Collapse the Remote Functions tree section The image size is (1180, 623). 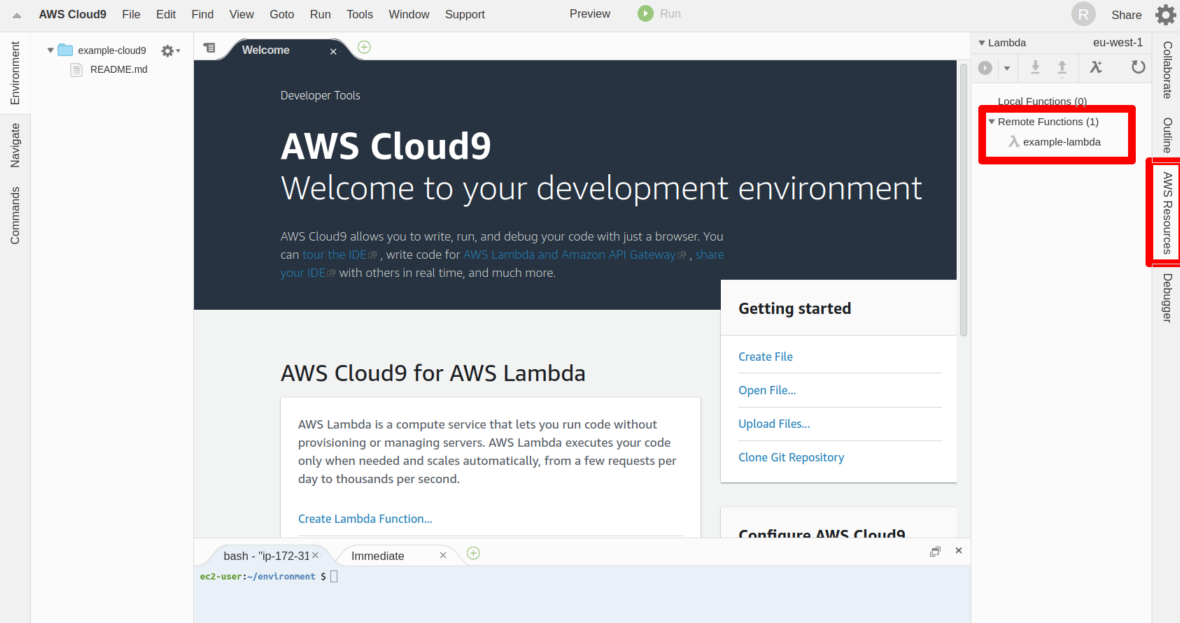[x=991, y=121]
